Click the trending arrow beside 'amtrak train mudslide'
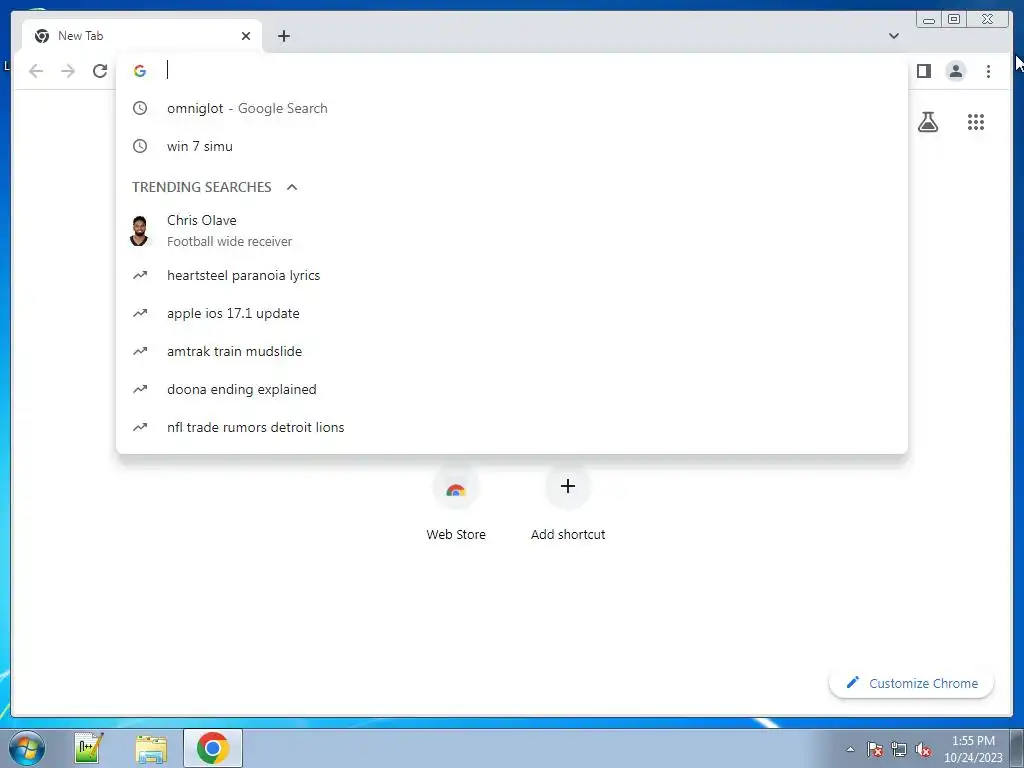 coord(140,351)
